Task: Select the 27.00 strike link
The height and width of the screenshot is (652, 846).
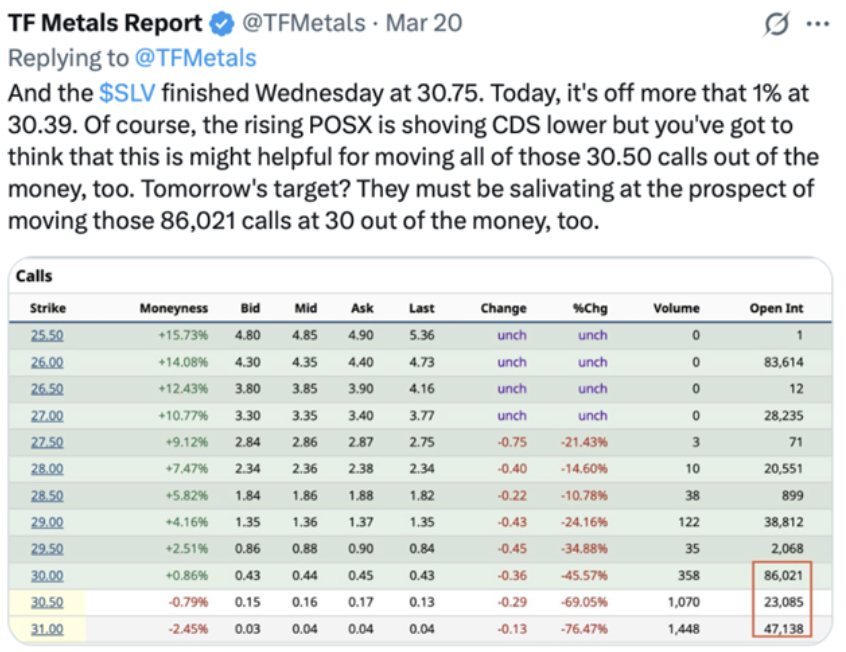Action: click(47, 415)
